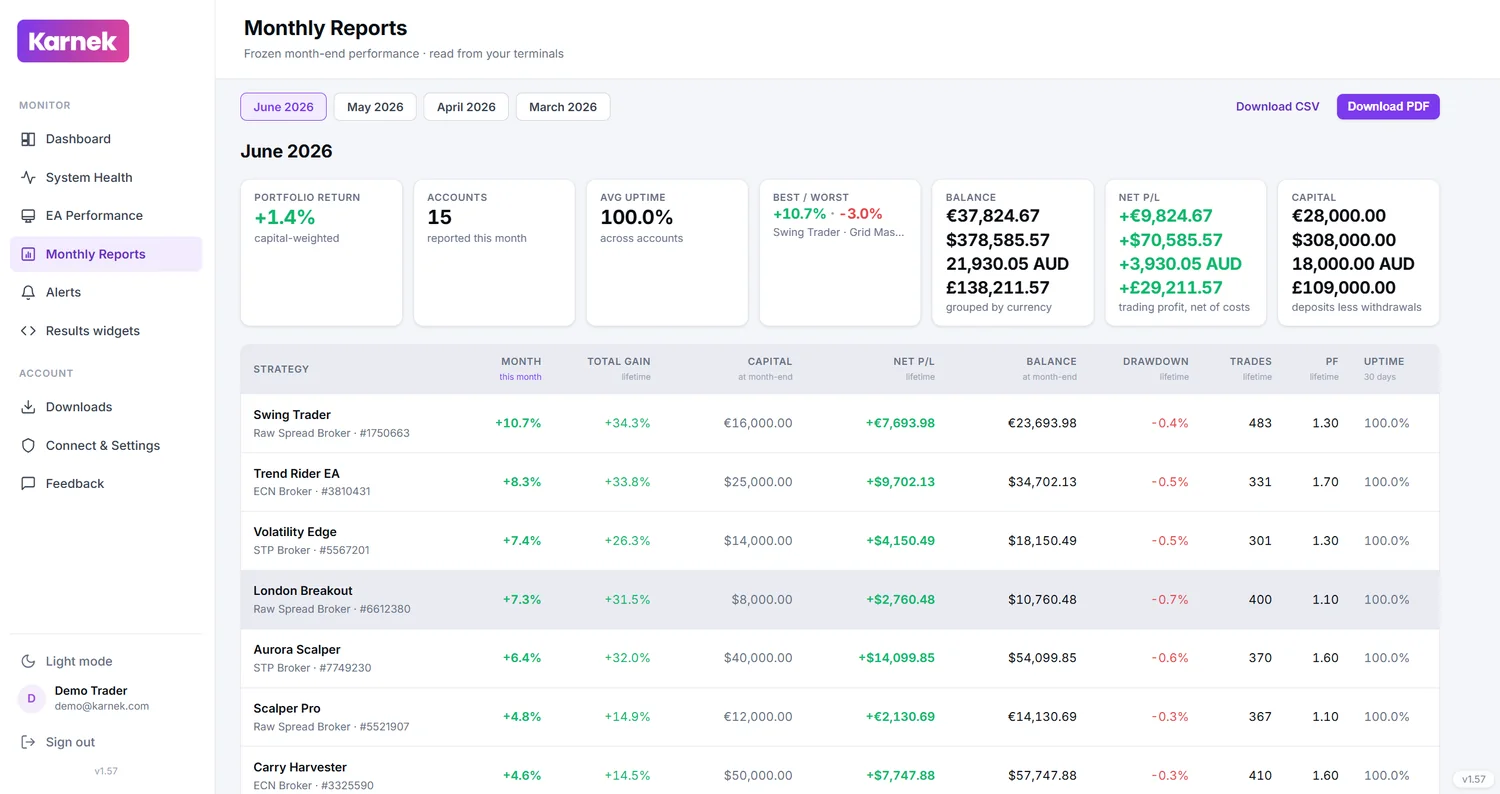
Task: Go to Results widgets
Action: (x=106, y=331)
